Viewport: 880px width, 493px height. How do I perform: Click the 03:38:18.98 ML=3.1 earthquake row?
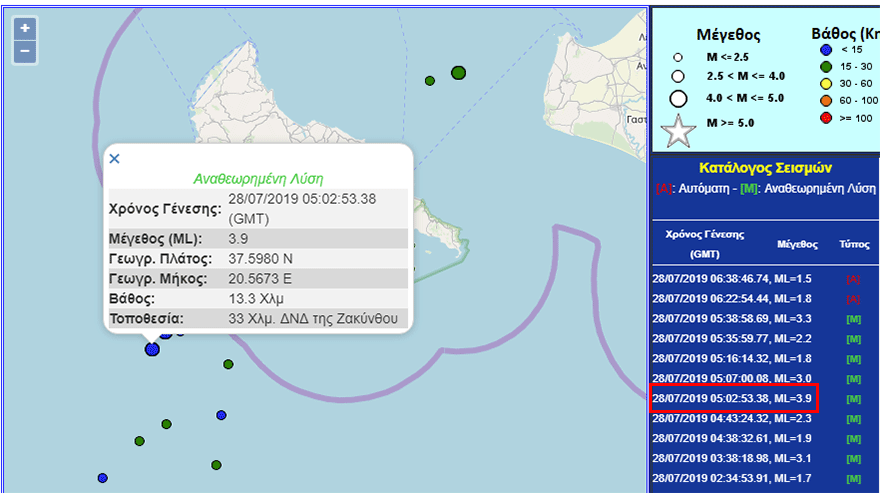click(x=732, y=458)
